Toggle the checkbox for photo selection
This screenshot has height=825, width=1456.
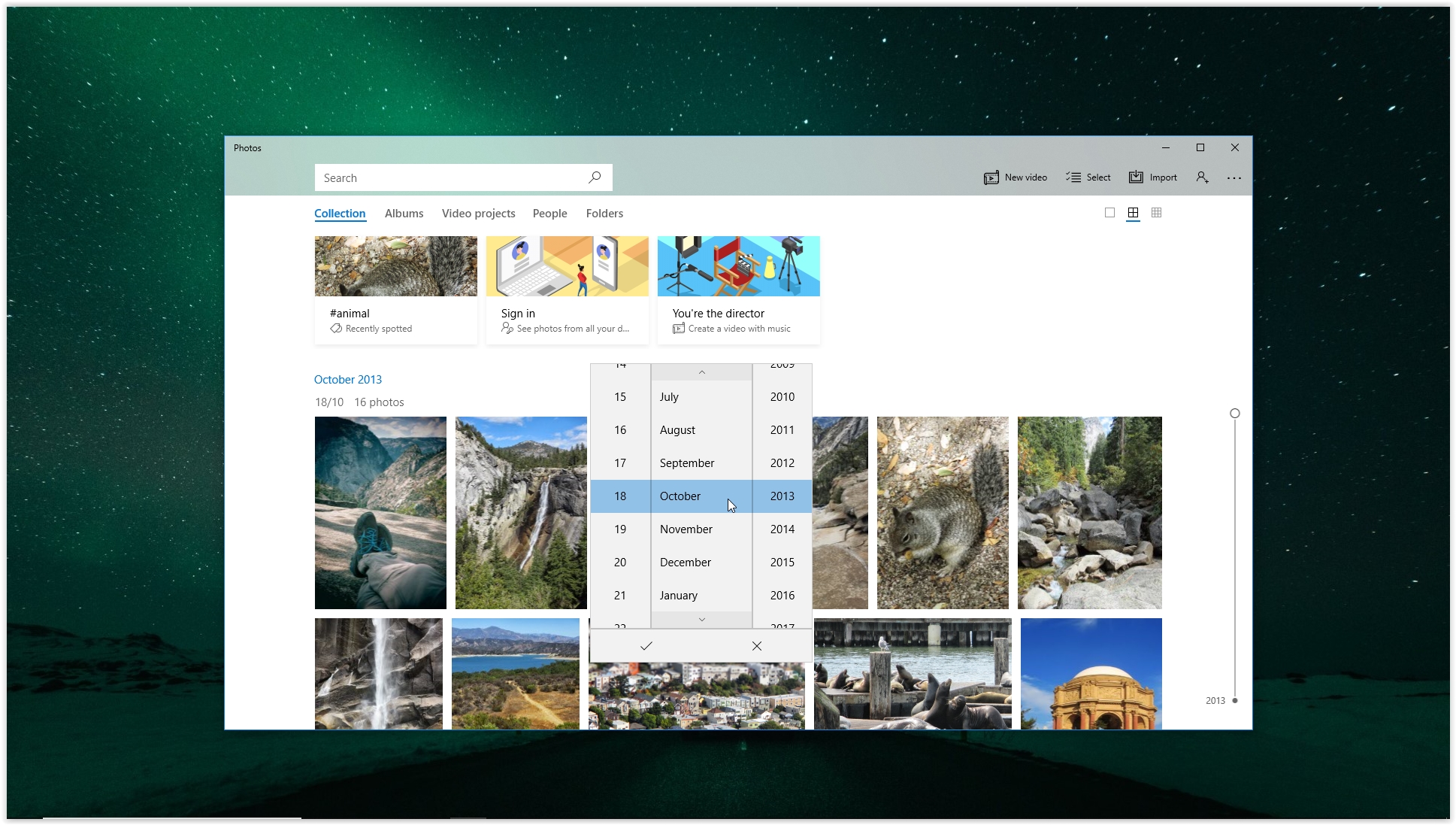tap(1109, 213)
